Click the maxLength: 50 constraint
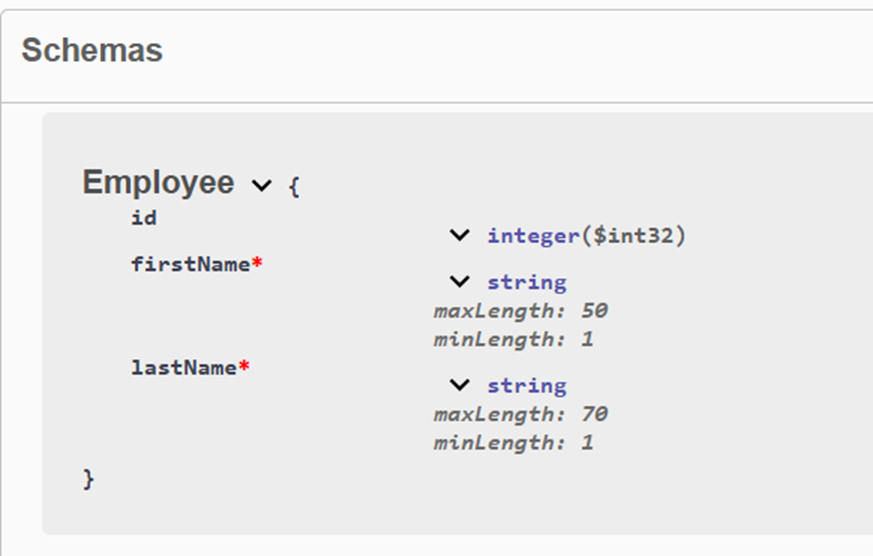Viewport: 873px width, 556px height. (520, 311)
